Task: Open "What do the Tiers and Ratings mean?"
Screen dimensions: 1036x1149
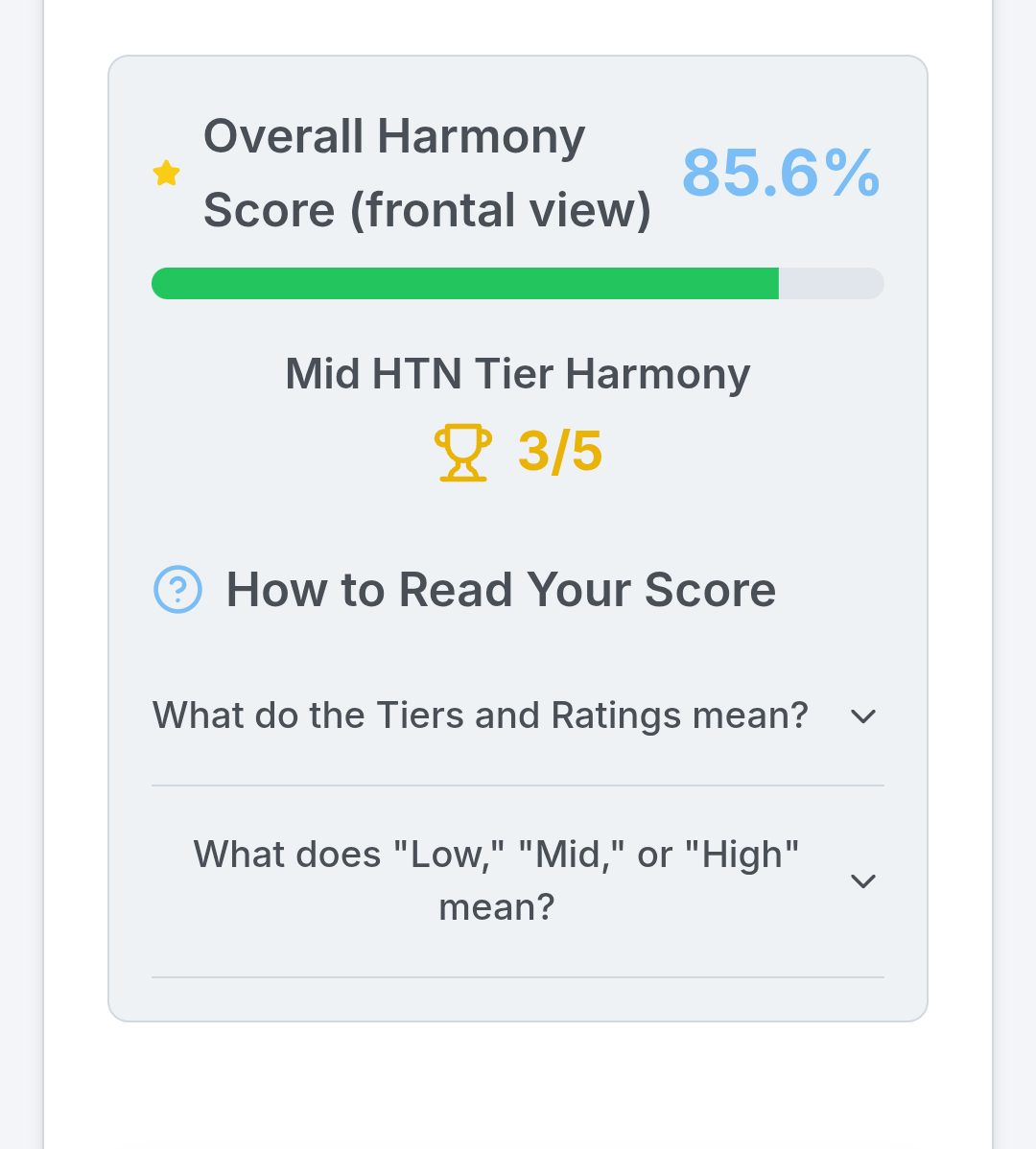Action: pyautogui.click(x=481, y=715)
